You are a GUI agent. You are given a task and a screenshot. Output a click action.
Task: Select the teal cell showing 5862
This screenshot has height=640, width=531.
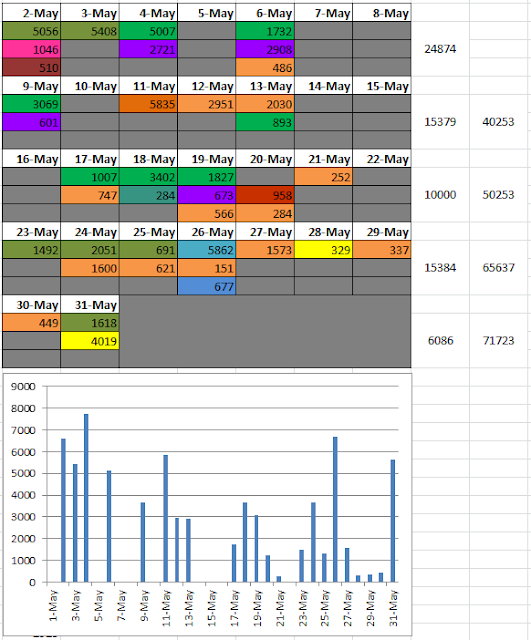(x=207, y=250)
